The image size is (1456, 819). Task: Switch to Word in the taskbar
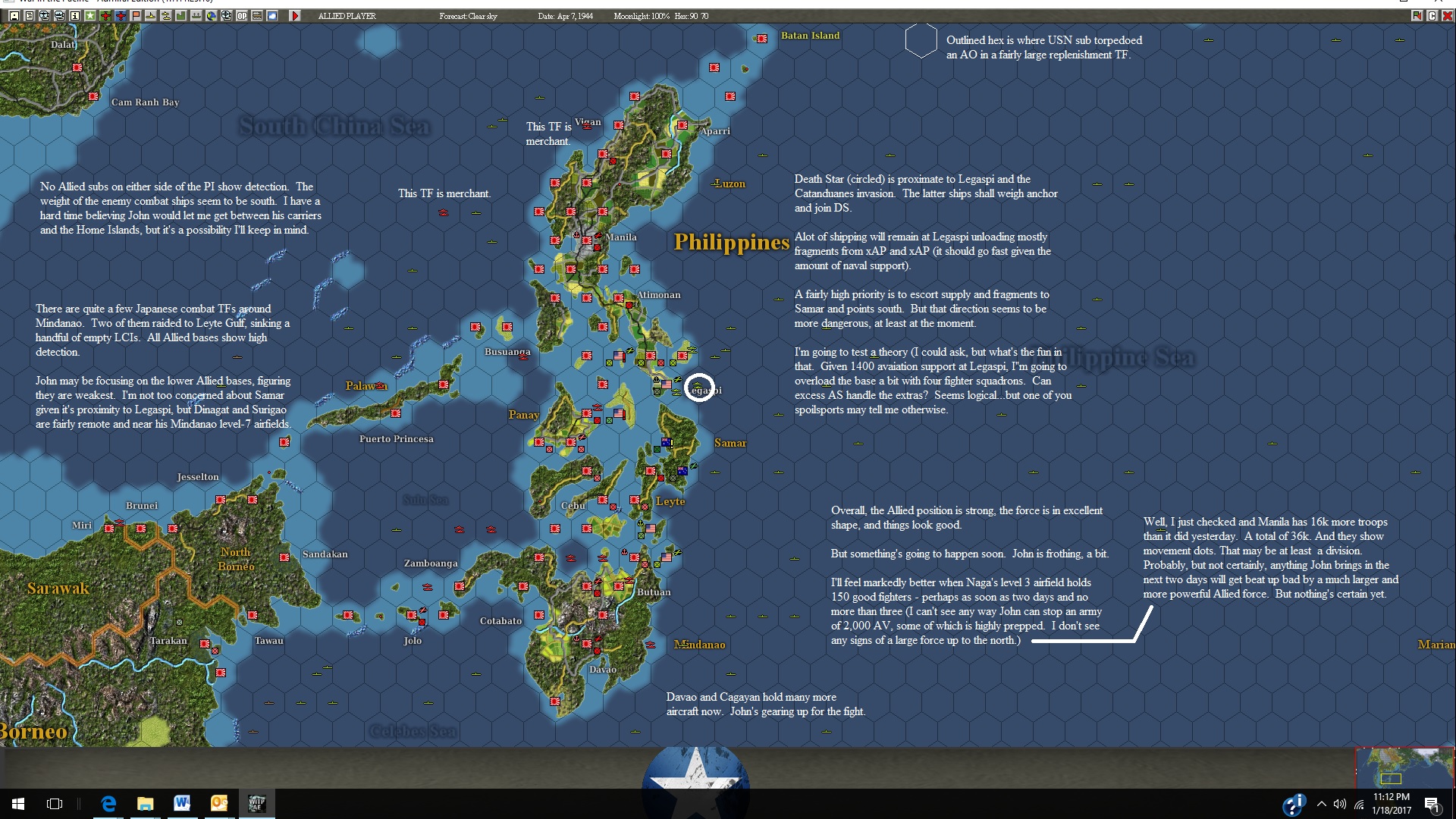click(182, 804)
